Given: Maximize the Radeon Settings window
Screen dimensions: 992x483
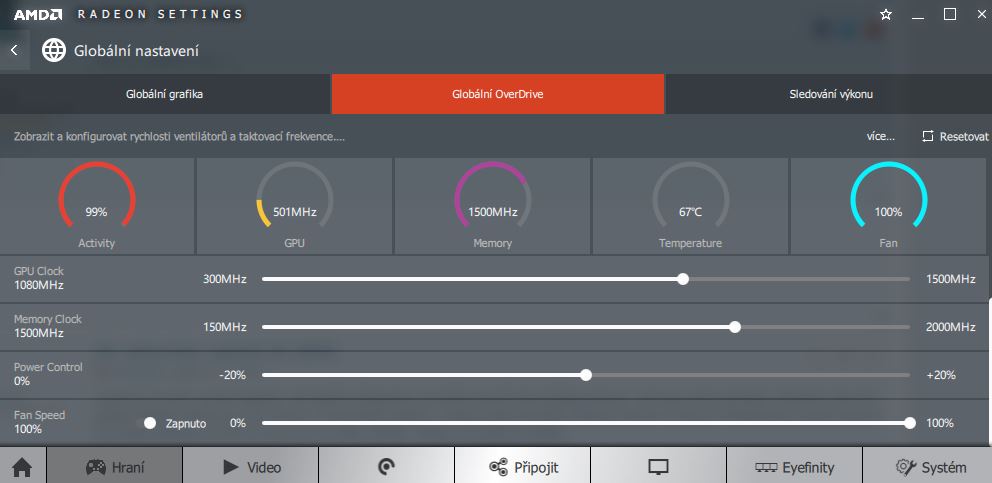Looking at the screenshot, I should [x=950, y=14].
